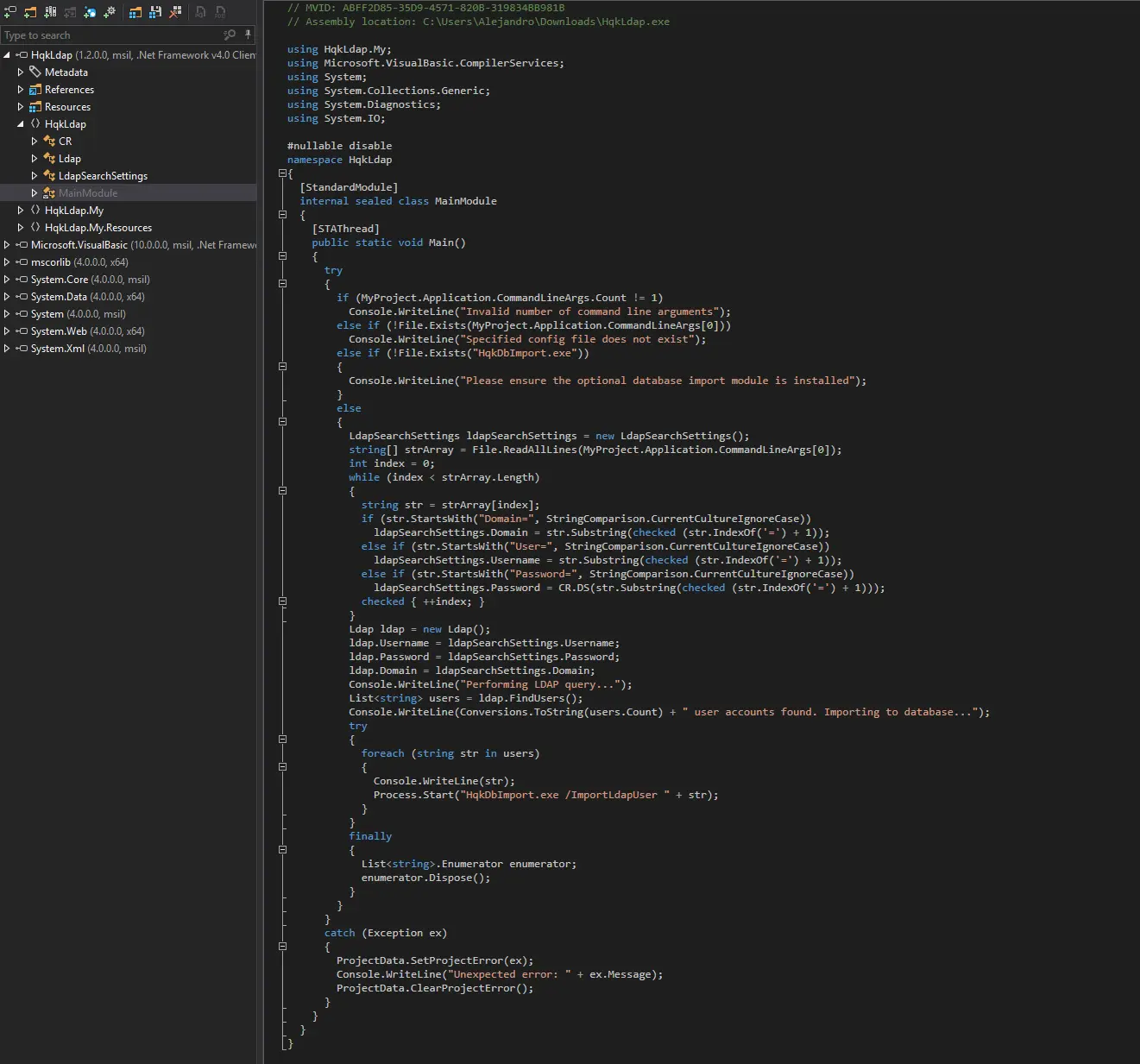Click the HqkLdap.My namespace braces icon

pos(35,210)
